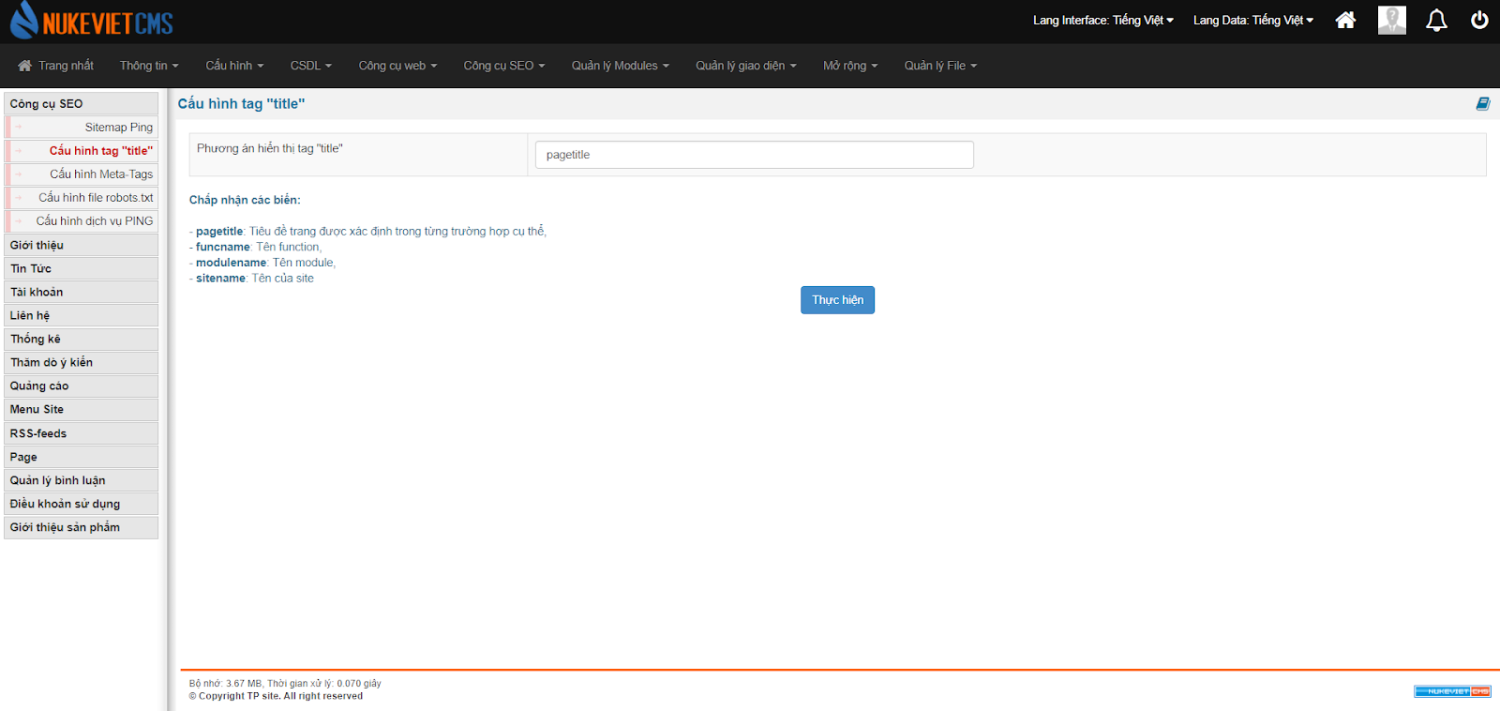Open the Lang Interface dropdown
The height and width of the screenshot is (711, 1500).
coord(1104,20)
